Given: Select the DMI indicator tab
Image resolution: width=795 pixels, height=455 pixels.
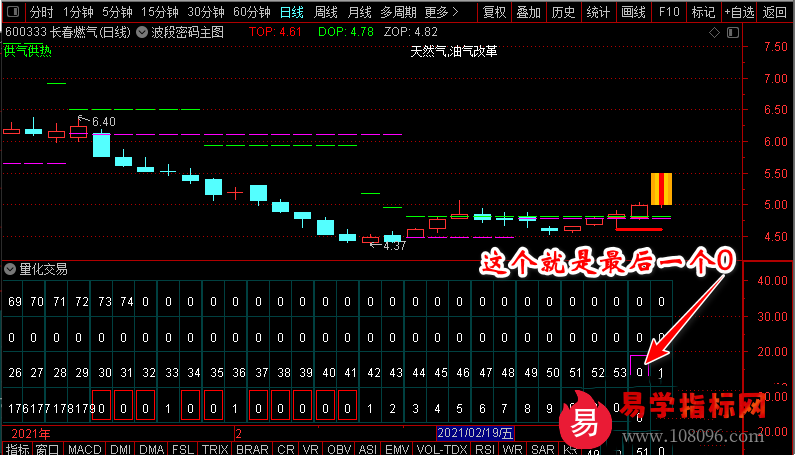Looking at the screenshot, I should pos(121,449).
